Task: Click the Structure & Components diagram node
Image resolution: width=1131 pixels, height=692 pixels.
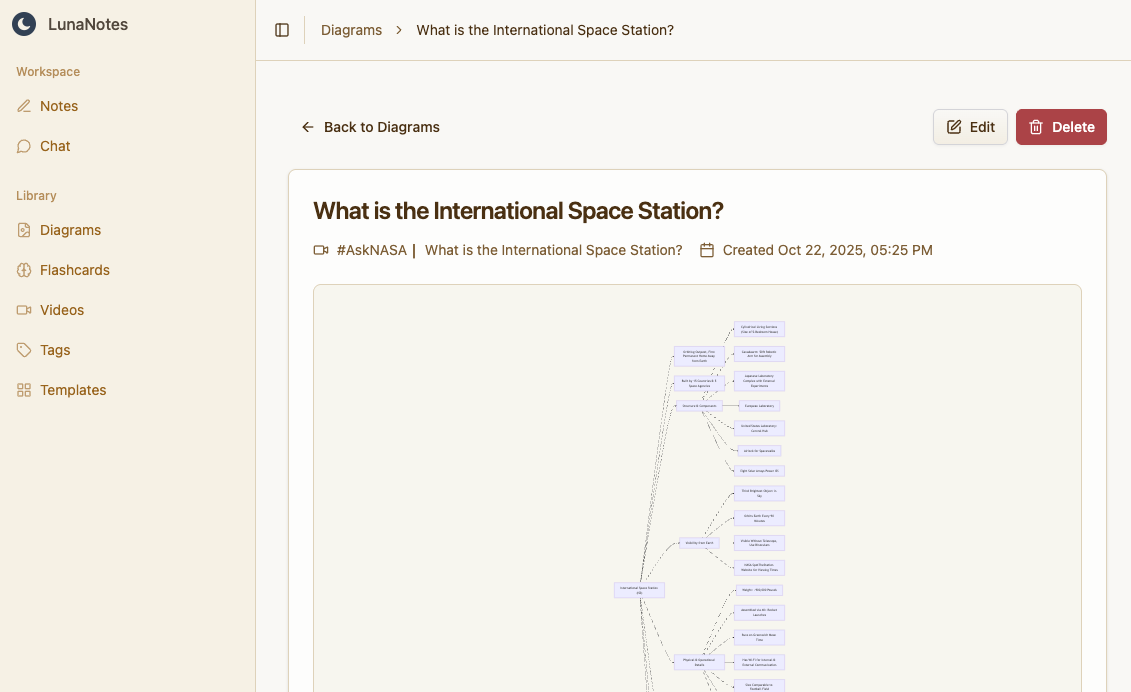Action: tap(699, 406)
